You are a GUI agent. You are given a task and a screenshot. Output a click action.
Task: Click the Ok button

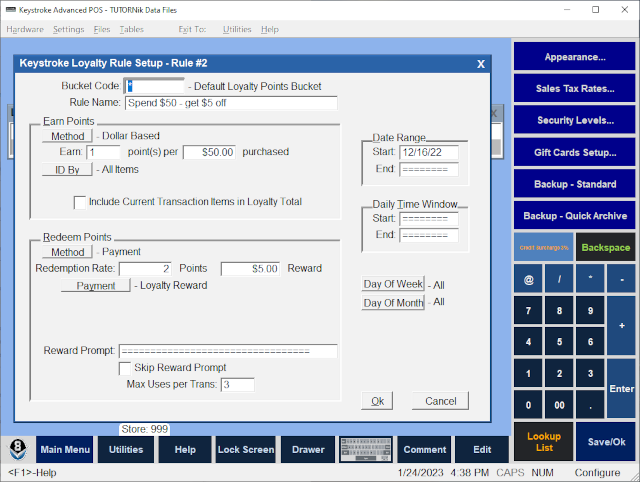point(378,401)
